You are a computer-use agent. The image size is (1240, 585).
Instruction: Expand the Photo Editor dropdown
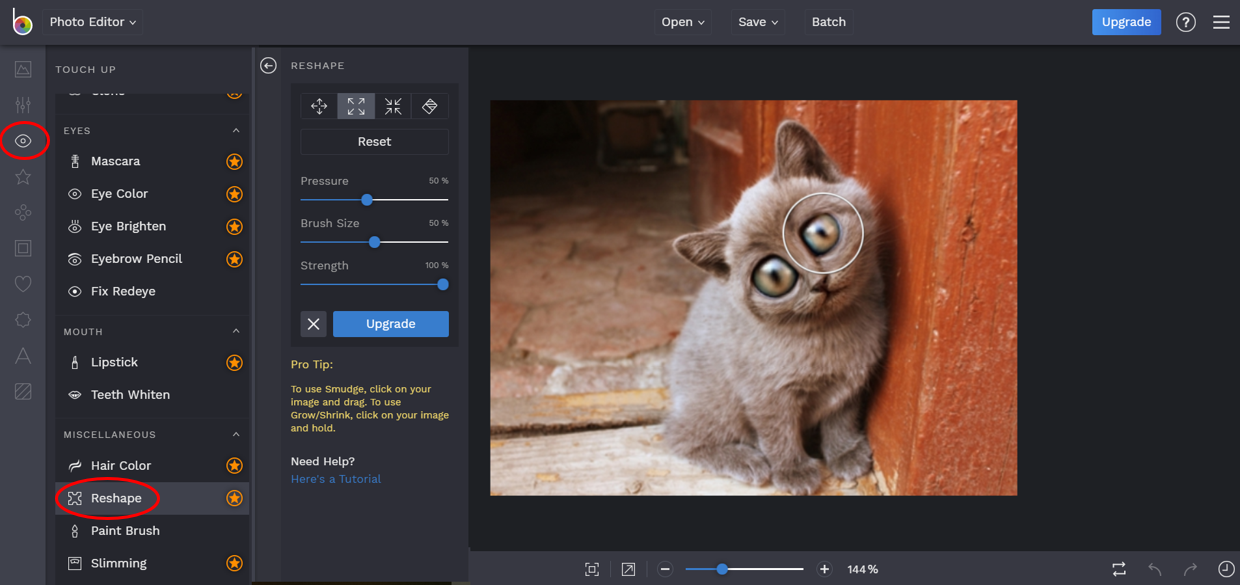click(x=93, y=22)
